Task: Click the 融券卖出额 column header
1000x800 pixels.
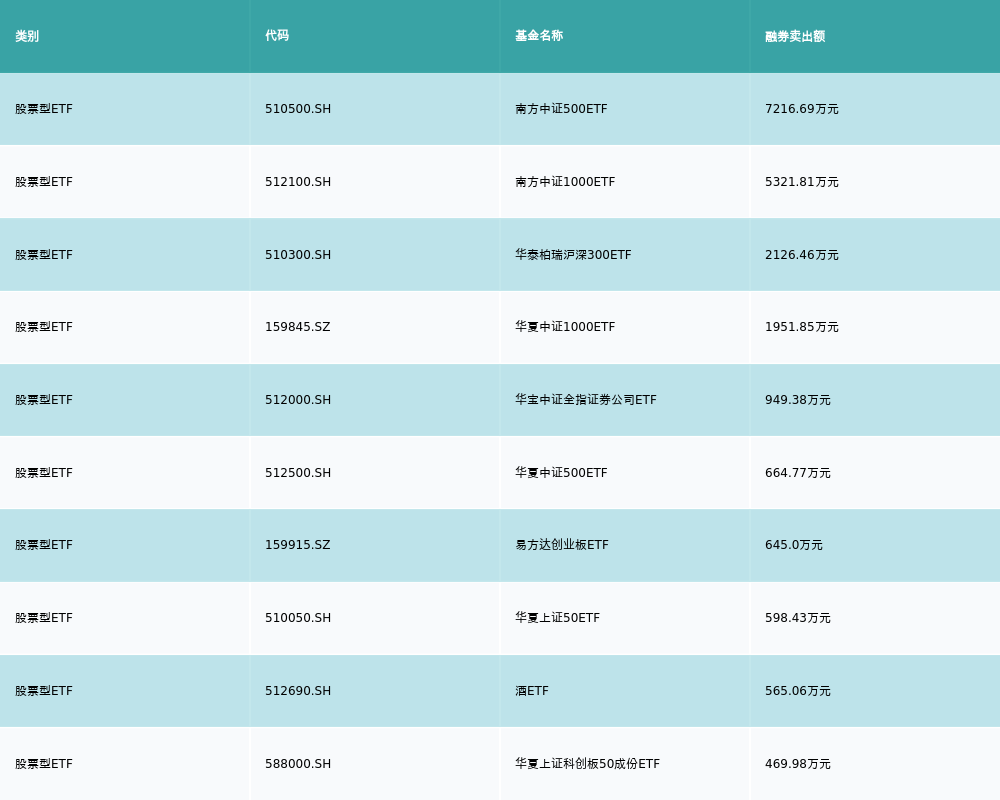Action: 795,36
